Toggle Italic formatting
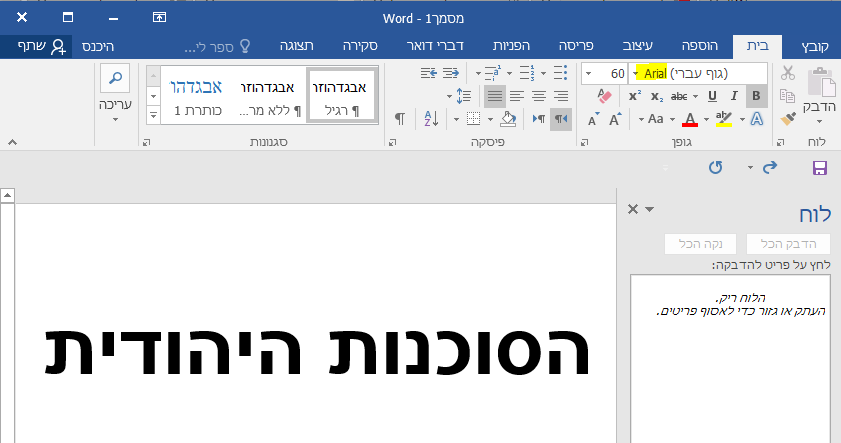This screenshot has width=841, height=443. [x=734, y=96]
